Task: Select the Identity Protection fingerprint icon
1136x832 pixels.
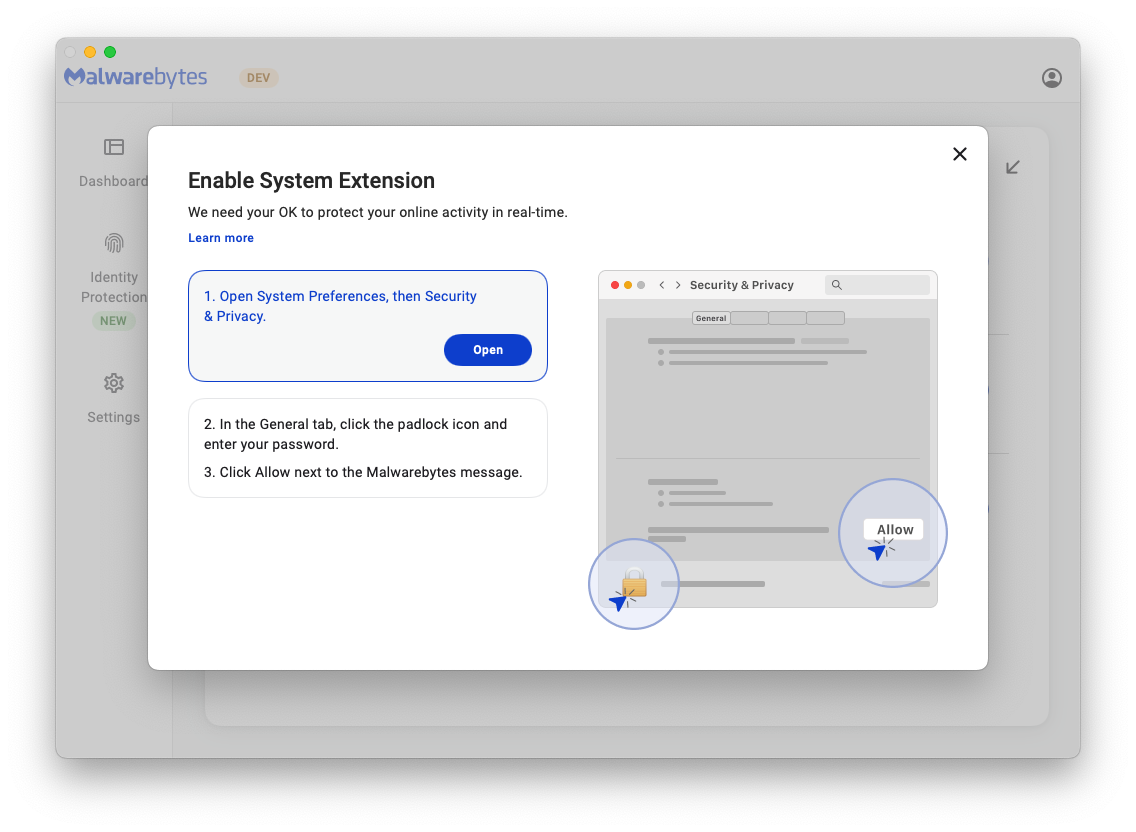Action: pyautogui.click(x=114, y=243)
